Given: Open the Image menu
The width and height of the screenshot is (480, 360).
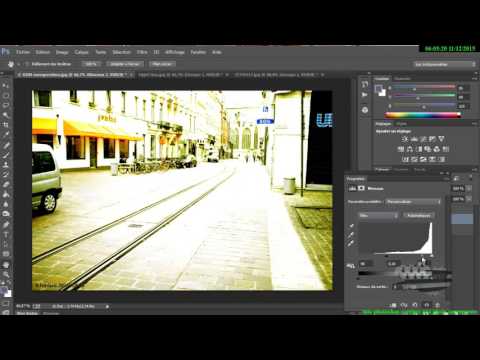Looking at the screenshot, I should pos(62,52).
